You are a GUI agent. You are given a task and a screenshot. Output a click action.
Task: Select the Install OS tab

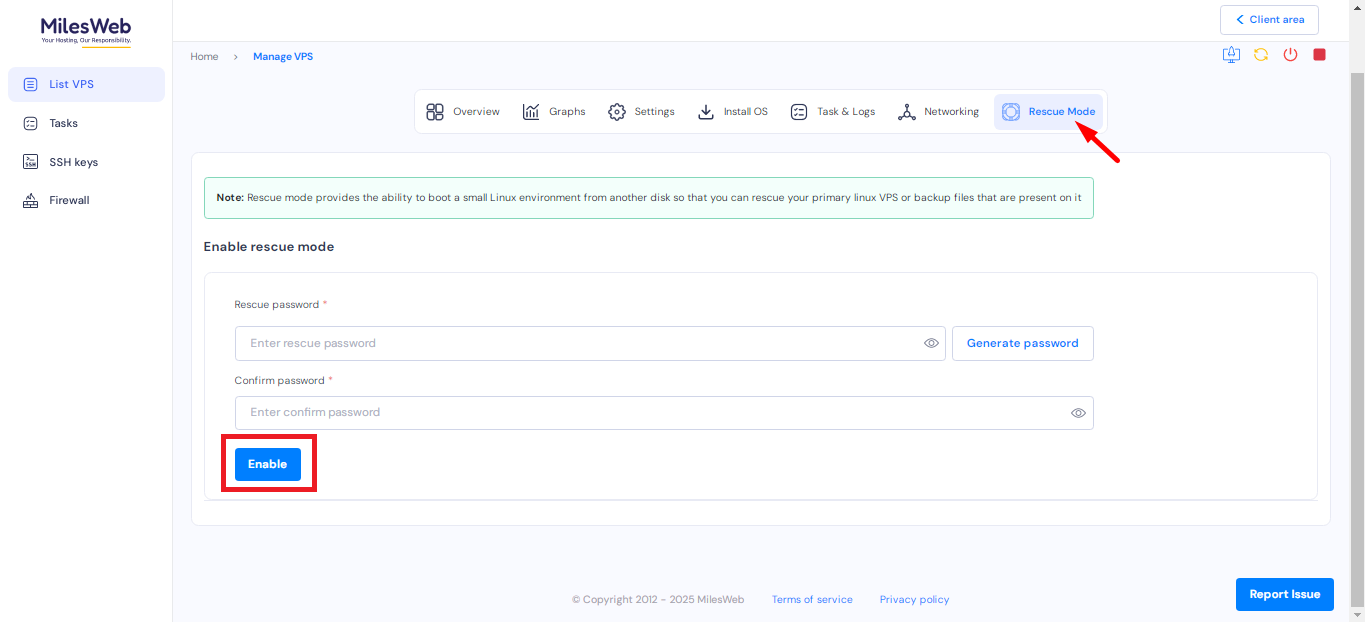tap(733, 112)
